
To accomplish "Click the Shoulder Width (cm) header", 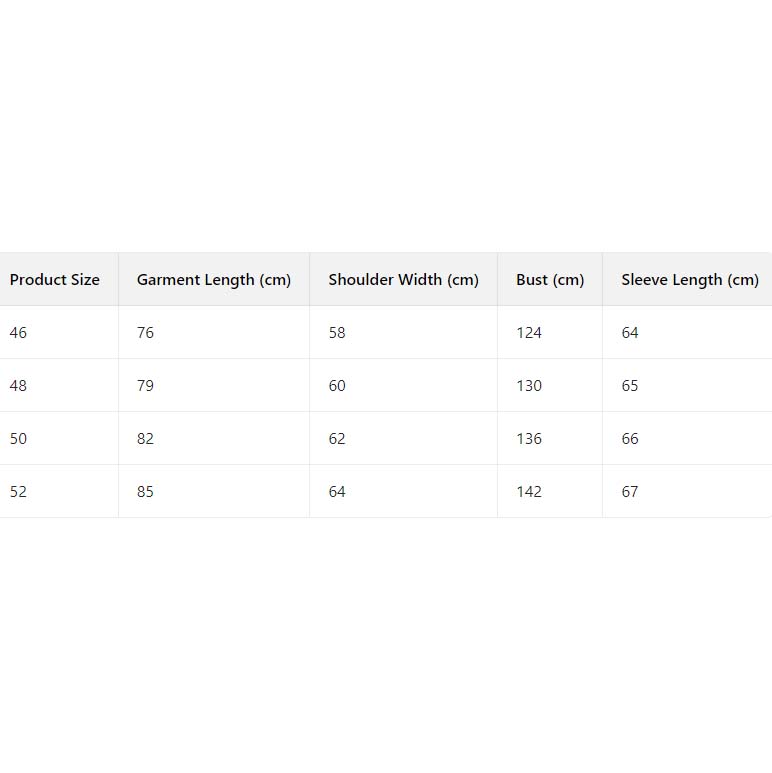I will point(403,280).
